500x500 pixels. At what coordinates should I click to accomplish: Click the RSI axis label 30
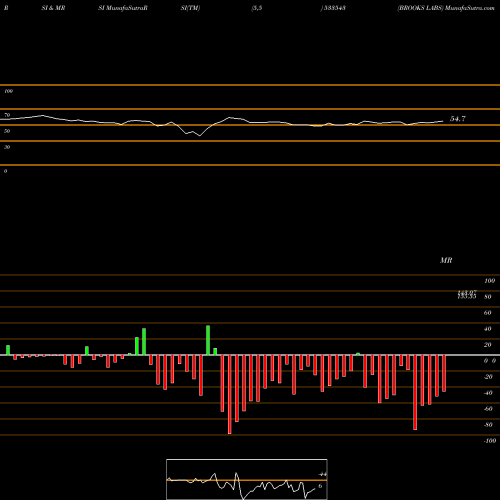(7, 147)
